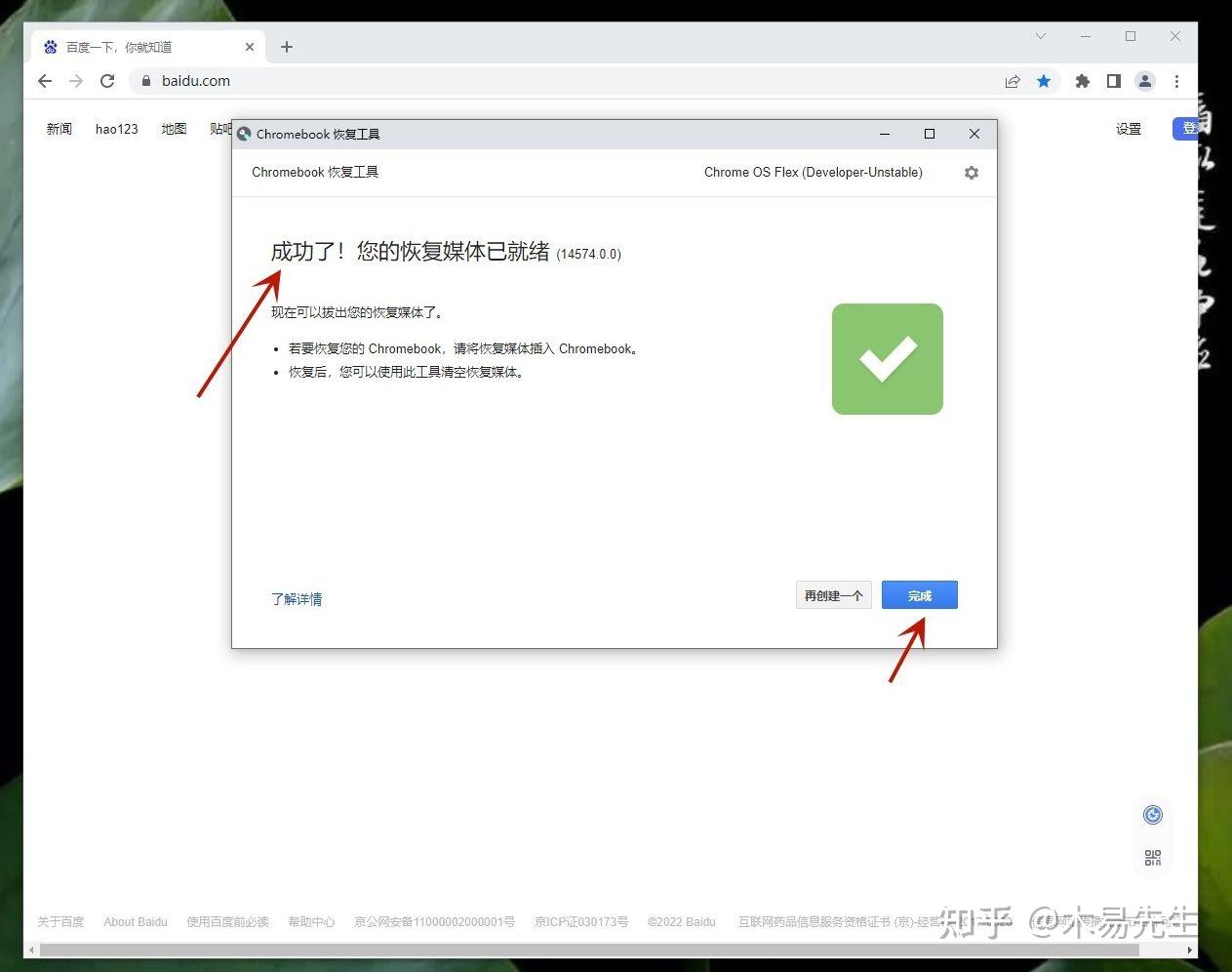Click the scrollbar right arrow
This screenshot has width=1232, height=972.
(x=1190, y=950)
